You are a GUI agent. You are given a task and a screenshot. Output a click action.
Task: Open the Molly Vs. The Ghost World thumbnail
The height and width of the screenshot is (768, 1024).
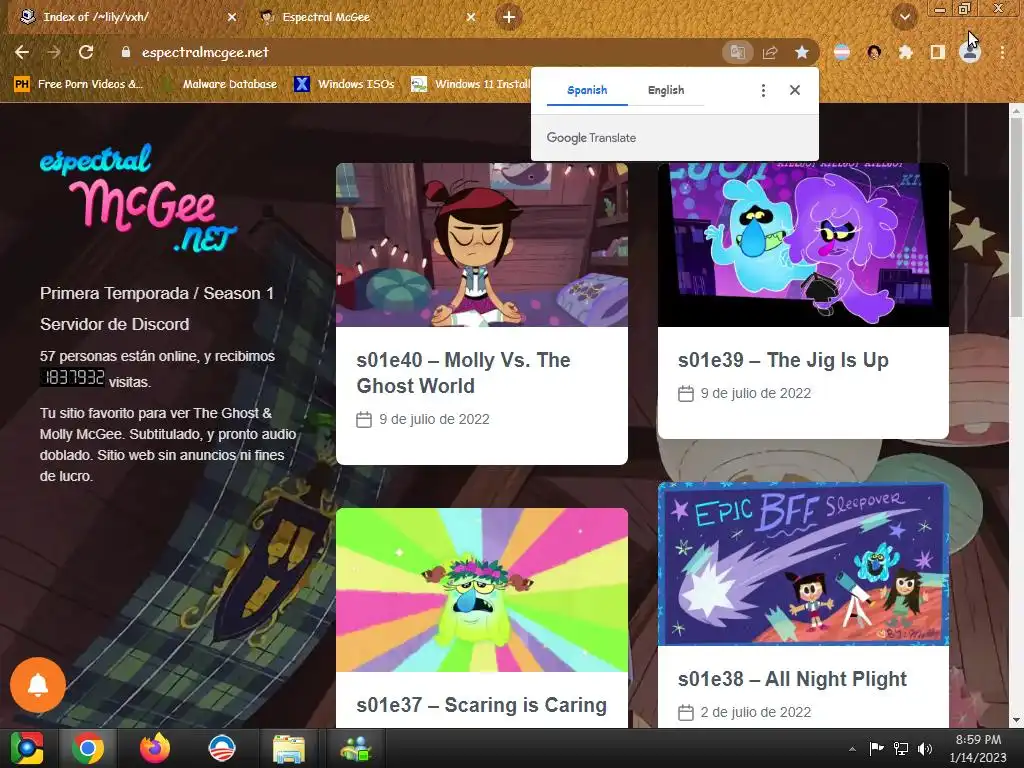[x=482, y=245]
